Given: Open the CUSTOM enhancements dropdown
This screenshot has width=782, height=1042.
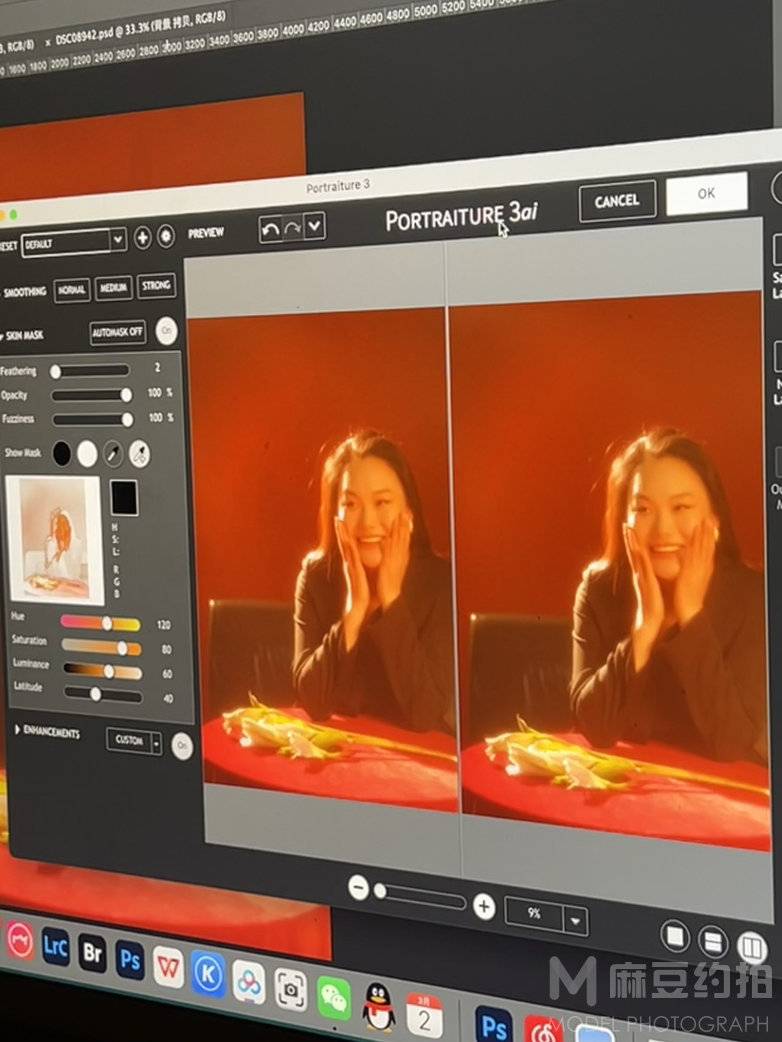Looking at the screenshot, I should pos(134,741).
